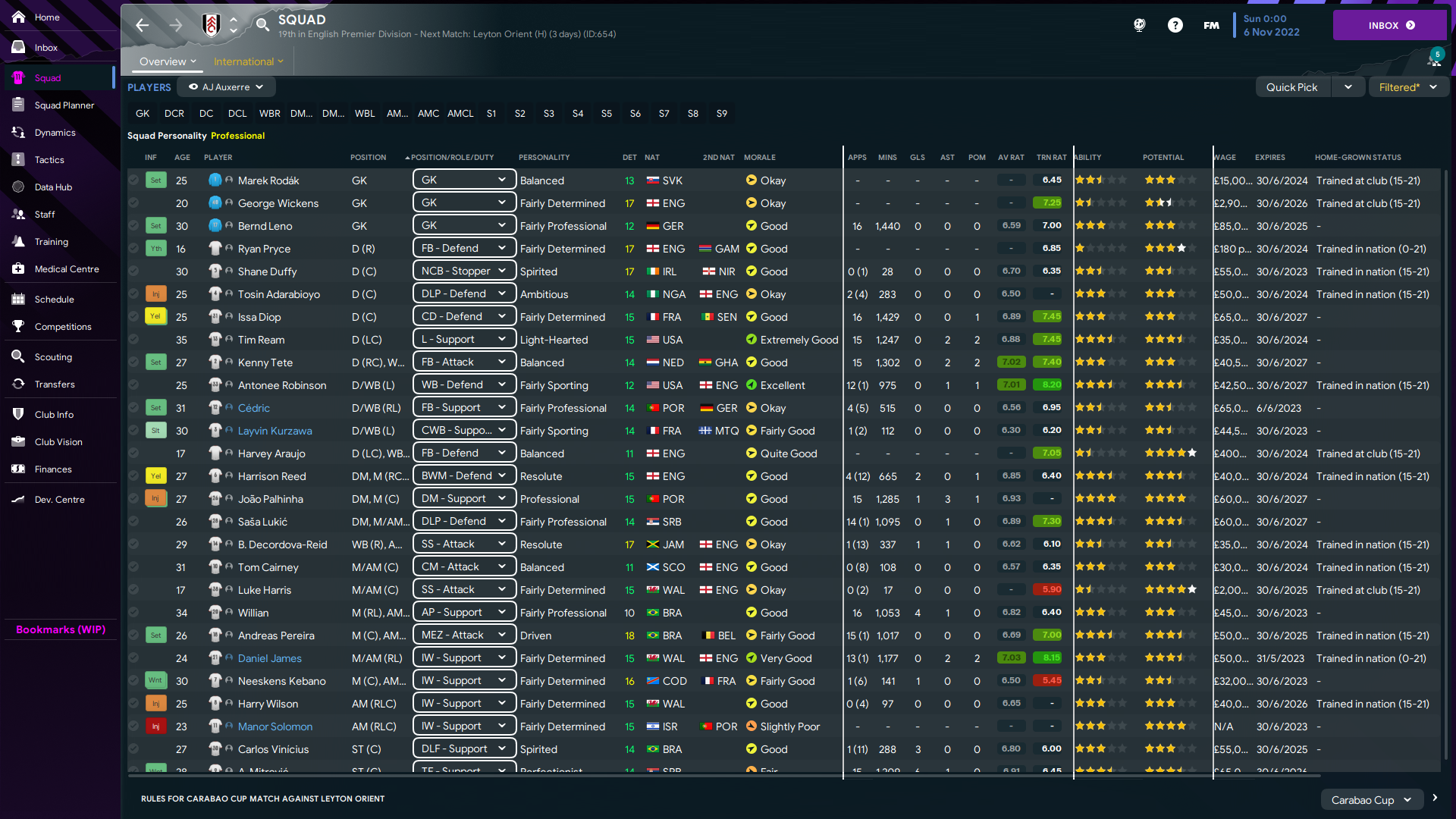1456x819 pixels.
Task: Click the Fulham club badge
Action: pos(211,25)
